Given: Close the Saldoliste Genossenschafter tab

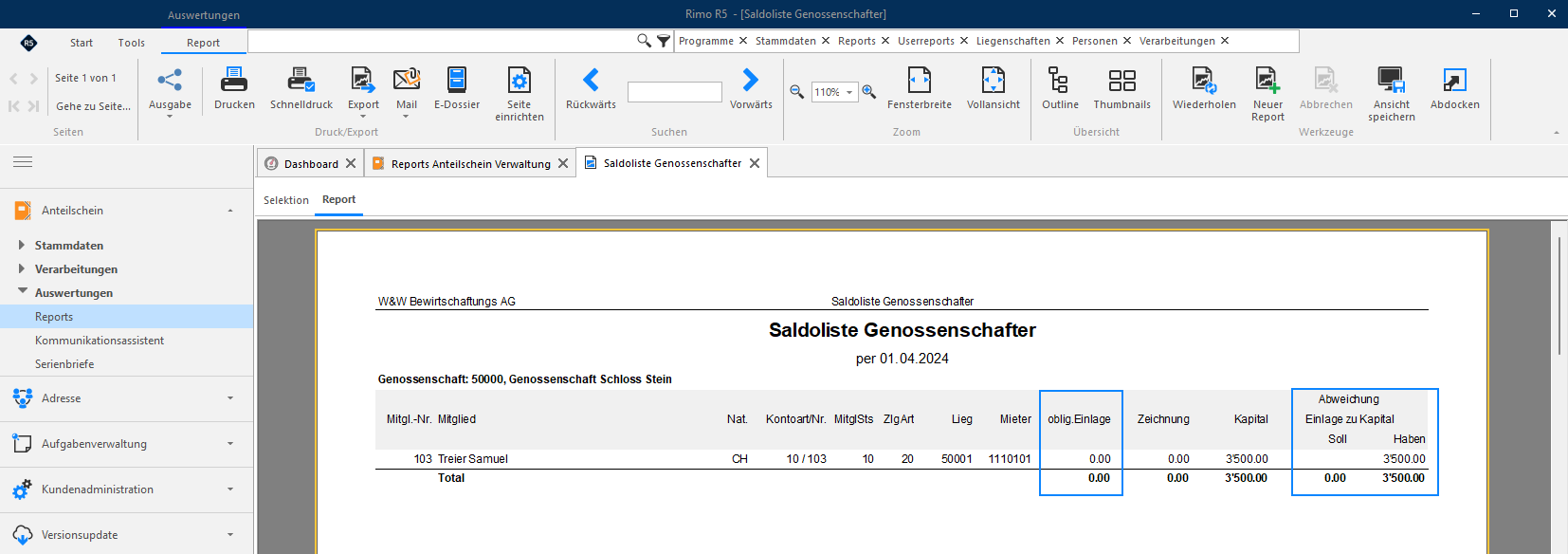Looking at the screenshot, I should [755, 163].
